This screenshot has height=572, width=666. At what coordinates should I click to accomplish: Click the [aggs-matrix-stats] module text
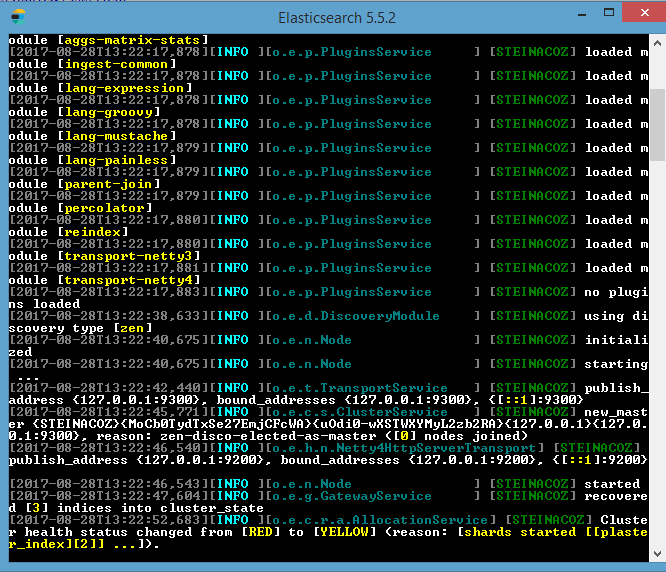[133, 40]
